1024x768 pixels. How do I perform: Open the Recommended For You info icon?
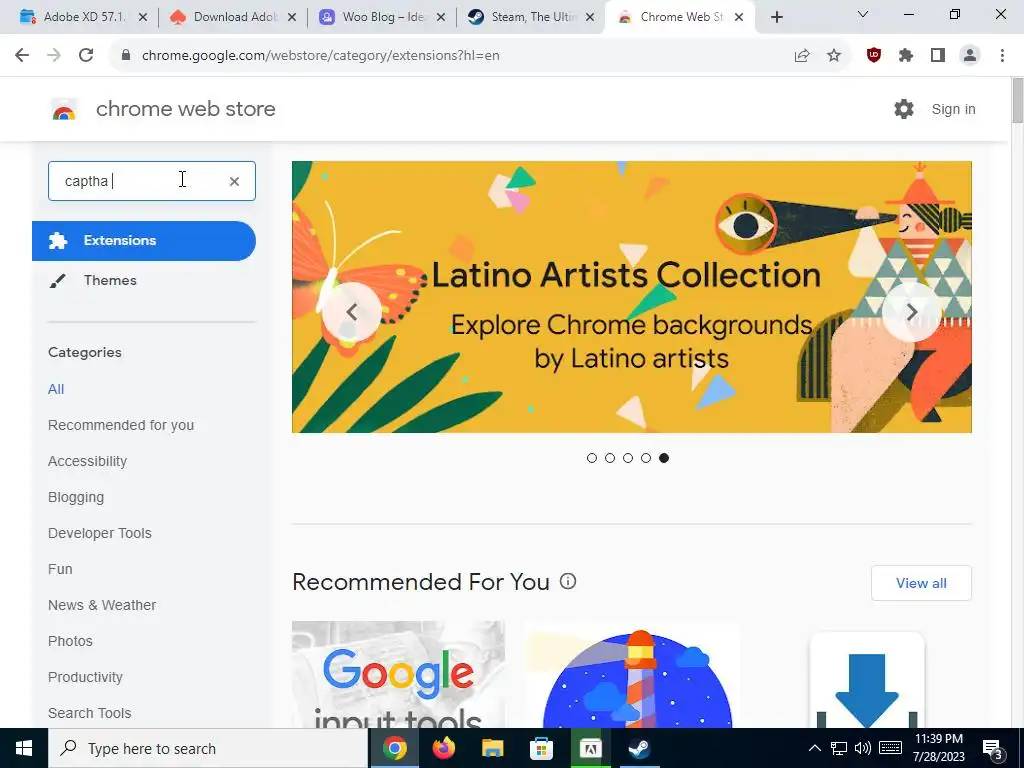tap(568, 581)
